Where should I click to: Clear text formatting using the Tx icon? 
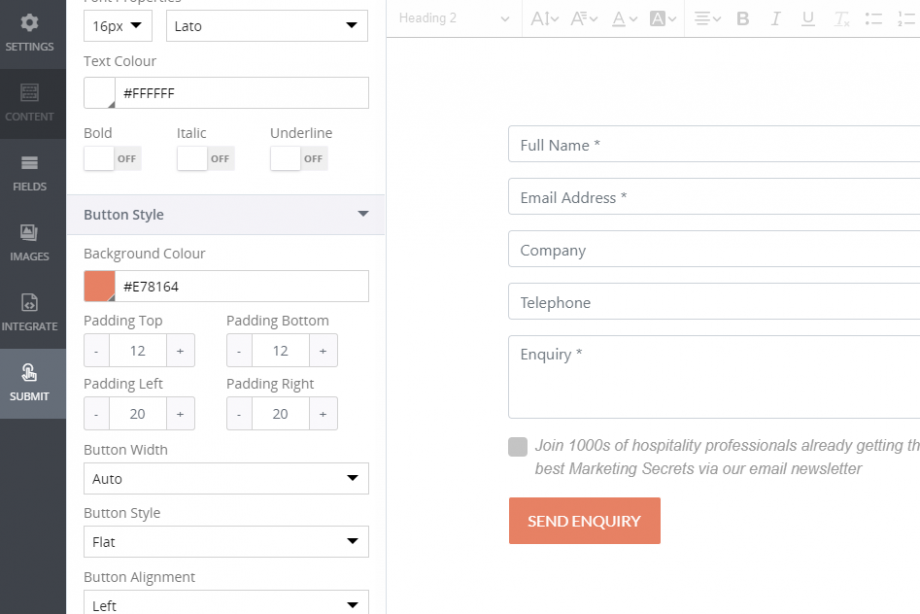click(841, 18)
